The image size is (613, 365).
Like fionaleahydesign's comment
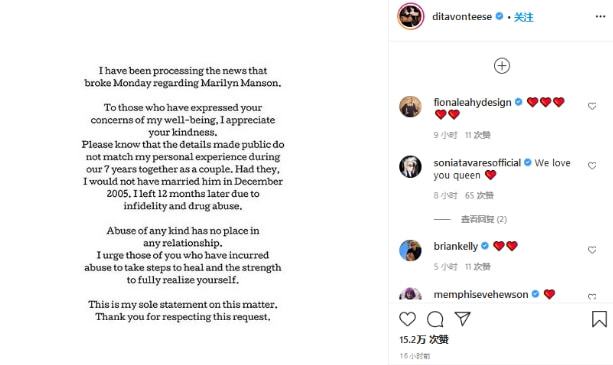(x=592, y=106)
